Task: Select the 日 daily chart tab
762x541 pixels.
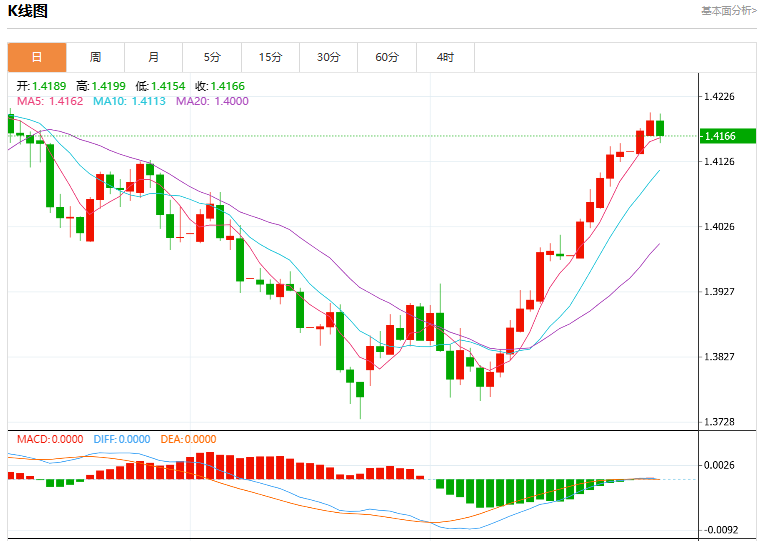Action: coord(37,57)
